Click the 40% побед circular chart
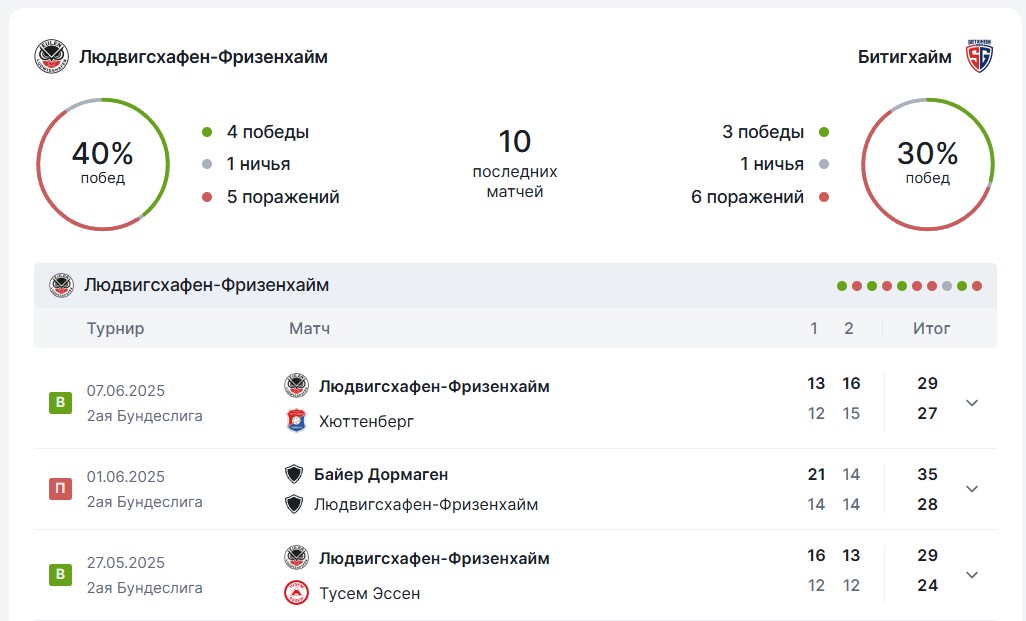Screen dimensions: 1026x621 [103, 164]
